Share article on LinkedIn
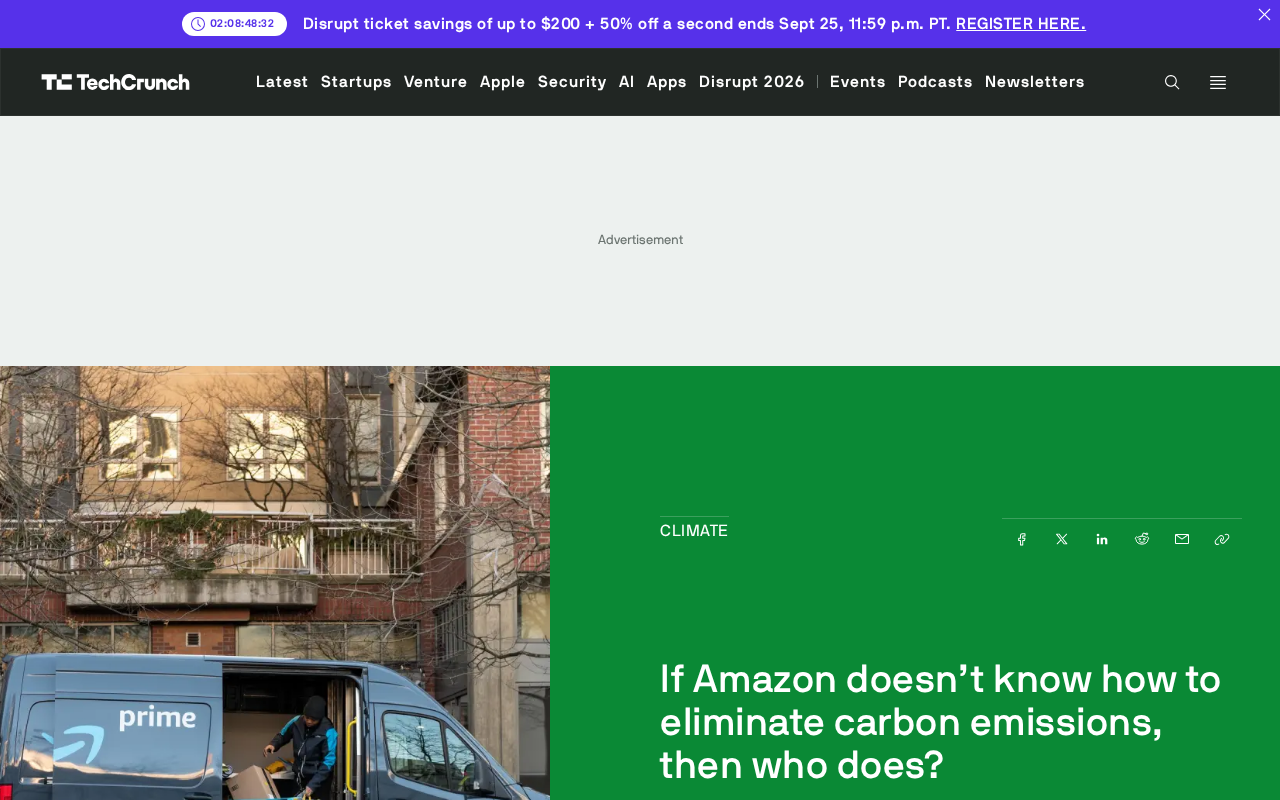The width and height of the screenshot is (1280, 800). pyautogui.click(x=1102, y=539)
